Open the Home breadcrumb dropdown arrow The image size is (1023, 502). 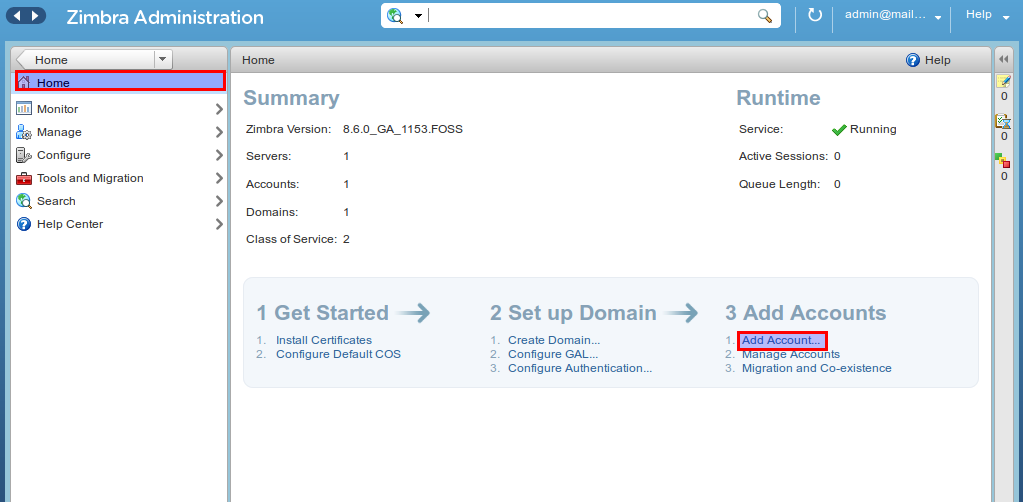coord(163,59)
